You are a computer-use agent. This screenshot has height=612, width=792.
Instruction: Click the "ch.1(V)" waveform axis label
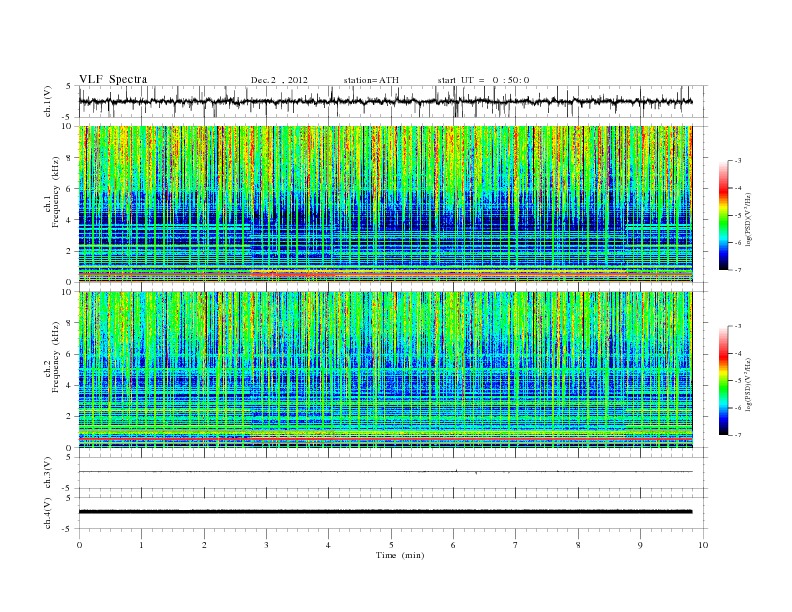tap(48, 101)
